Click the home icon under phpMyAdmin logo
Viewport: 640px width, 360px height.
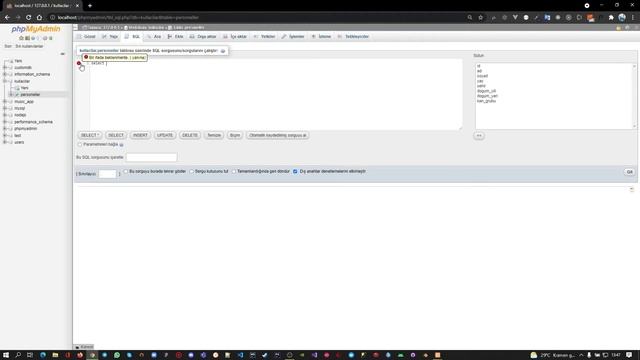tap(21, 38)
